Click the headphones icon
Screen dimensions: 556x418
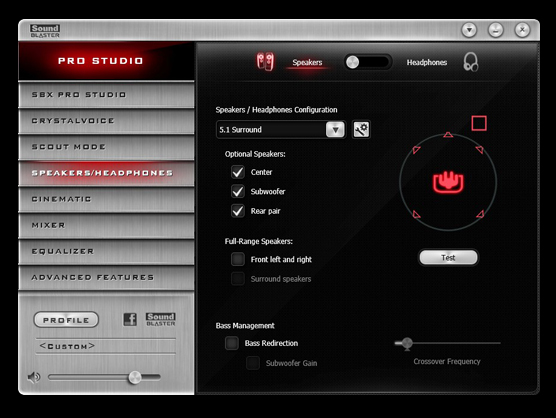pyautogui.click(x=471, y=62)
